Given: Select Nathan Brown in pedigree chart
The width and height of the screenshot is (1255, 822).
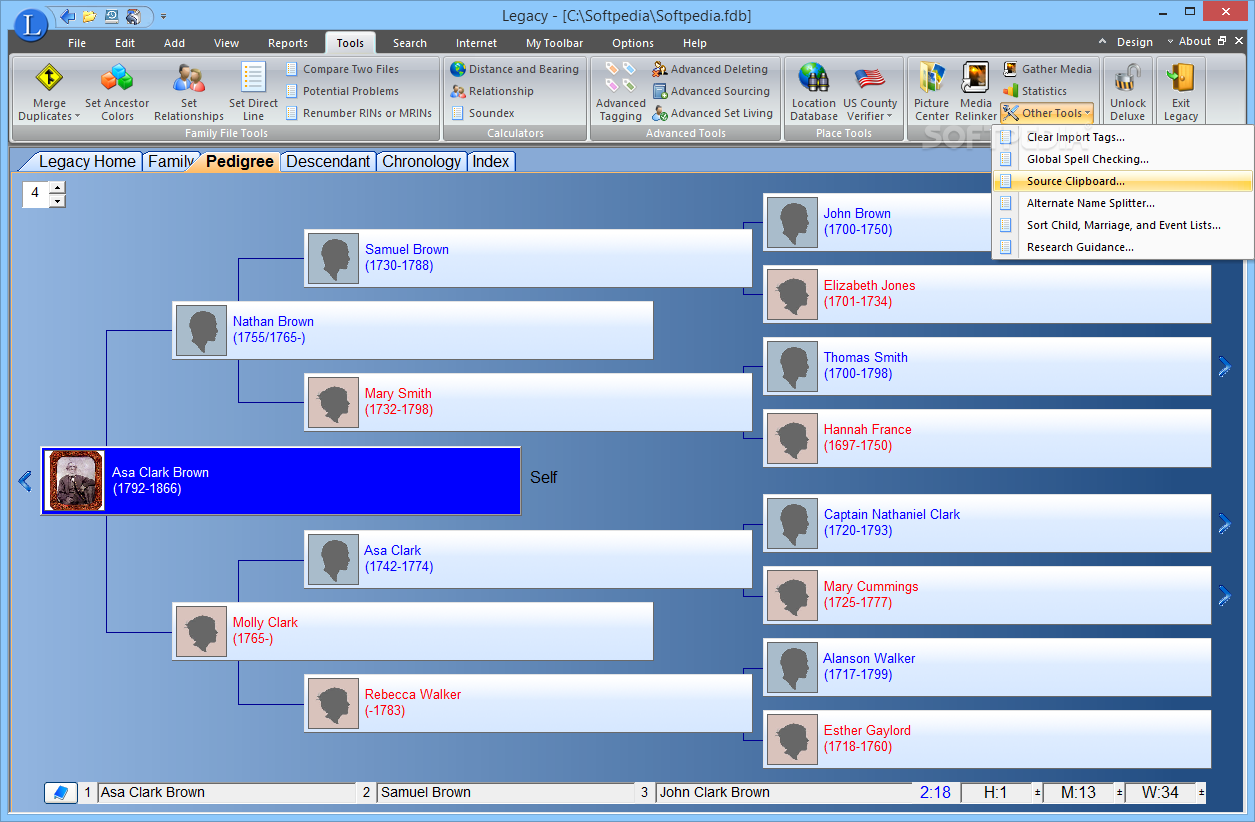Looking at the screenshot, I should [x=413, y=330].
